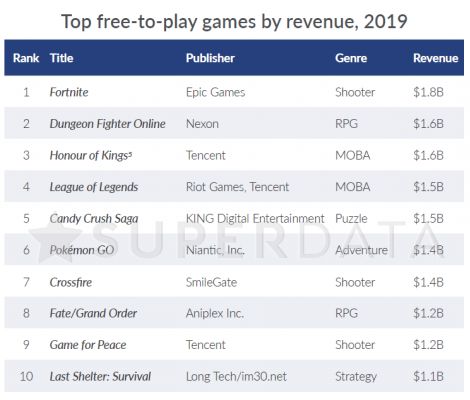The image size is (470, 400).
Task: Click the Publisher column header
Action: click(210, 58)
